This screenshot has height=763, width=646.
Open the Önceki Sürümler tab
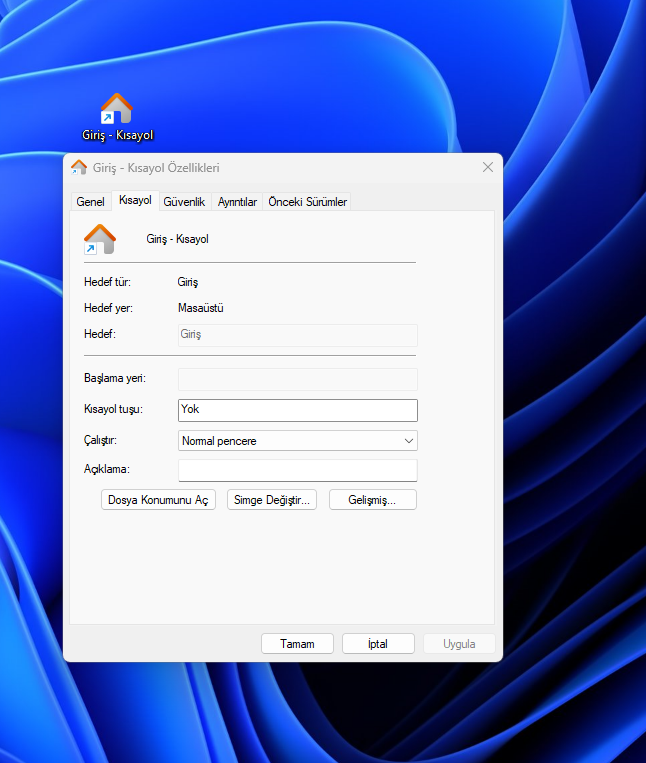click(x=307, y=201)
